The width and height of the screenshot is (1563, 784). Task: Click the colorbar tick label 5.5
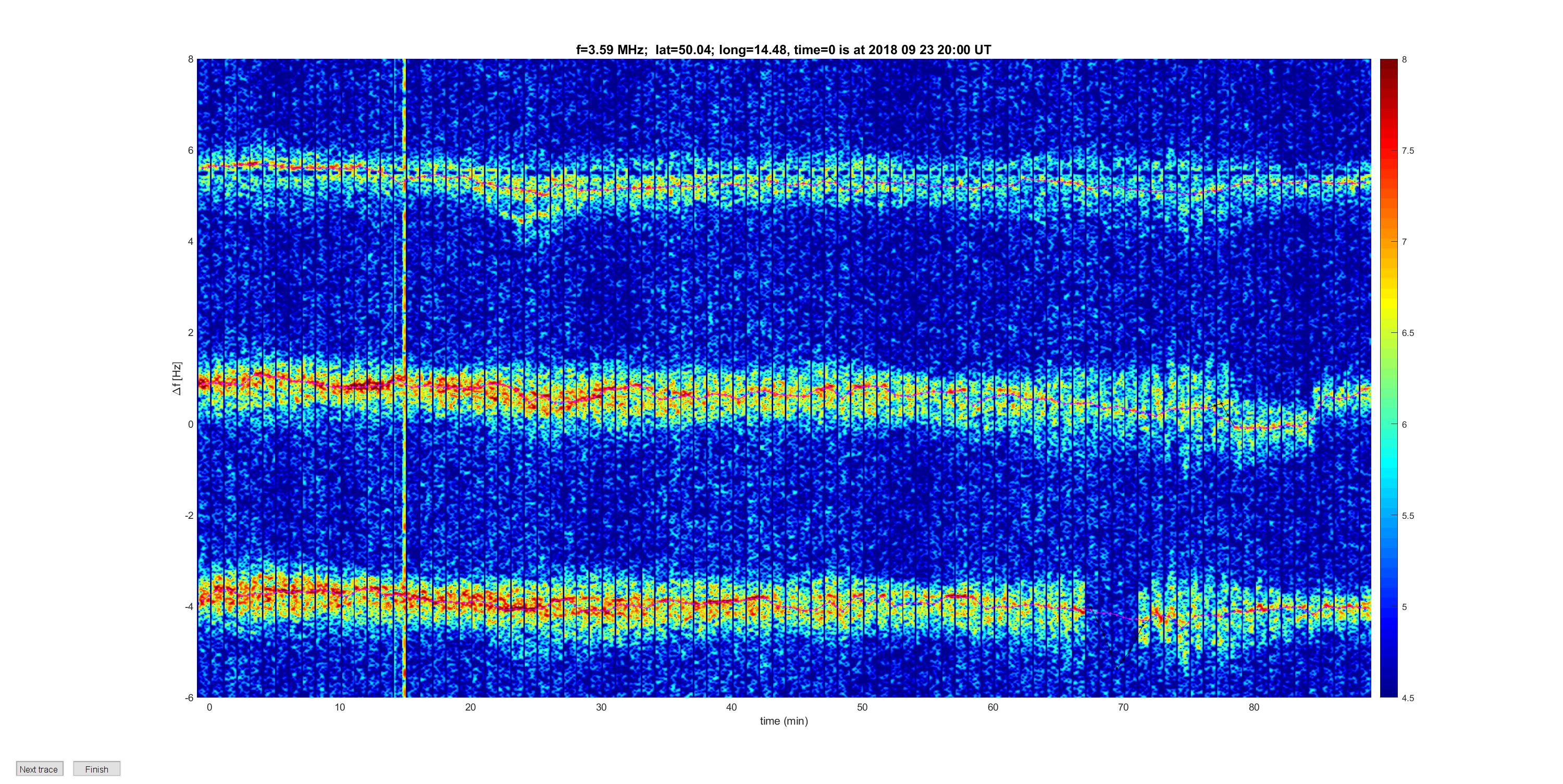point(1408,515)
